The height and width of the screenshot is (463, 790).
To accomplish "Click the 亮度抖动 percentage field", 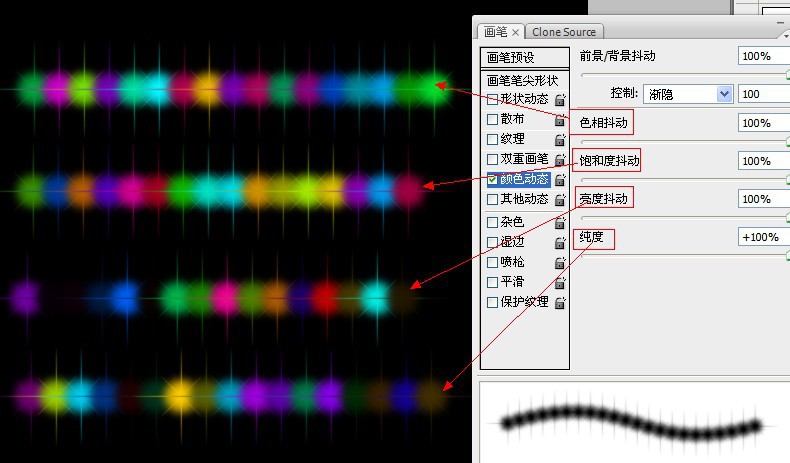I will click(764, 199).
